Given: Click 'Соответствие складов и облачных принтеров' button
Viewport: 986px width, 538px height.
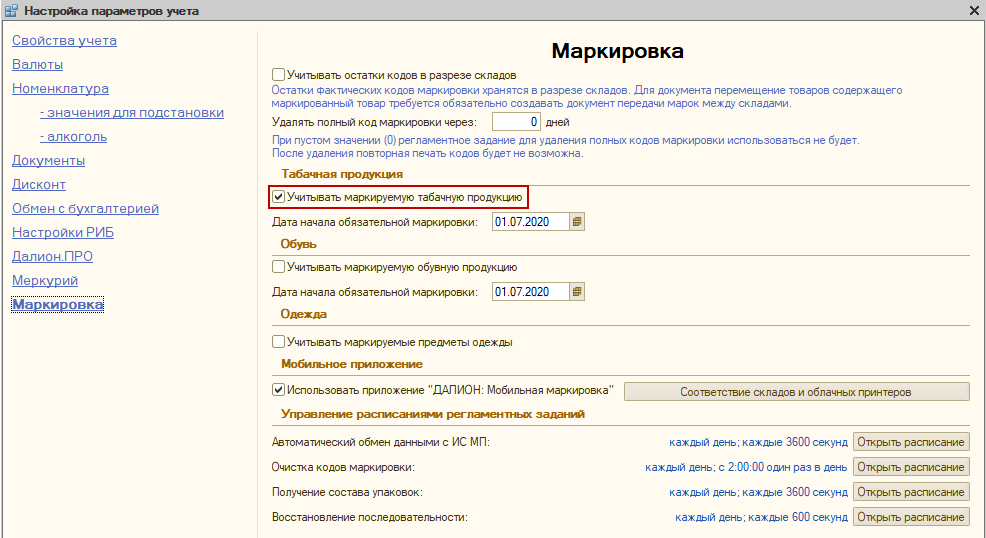Looking at the screenshot, I should 796,392.
